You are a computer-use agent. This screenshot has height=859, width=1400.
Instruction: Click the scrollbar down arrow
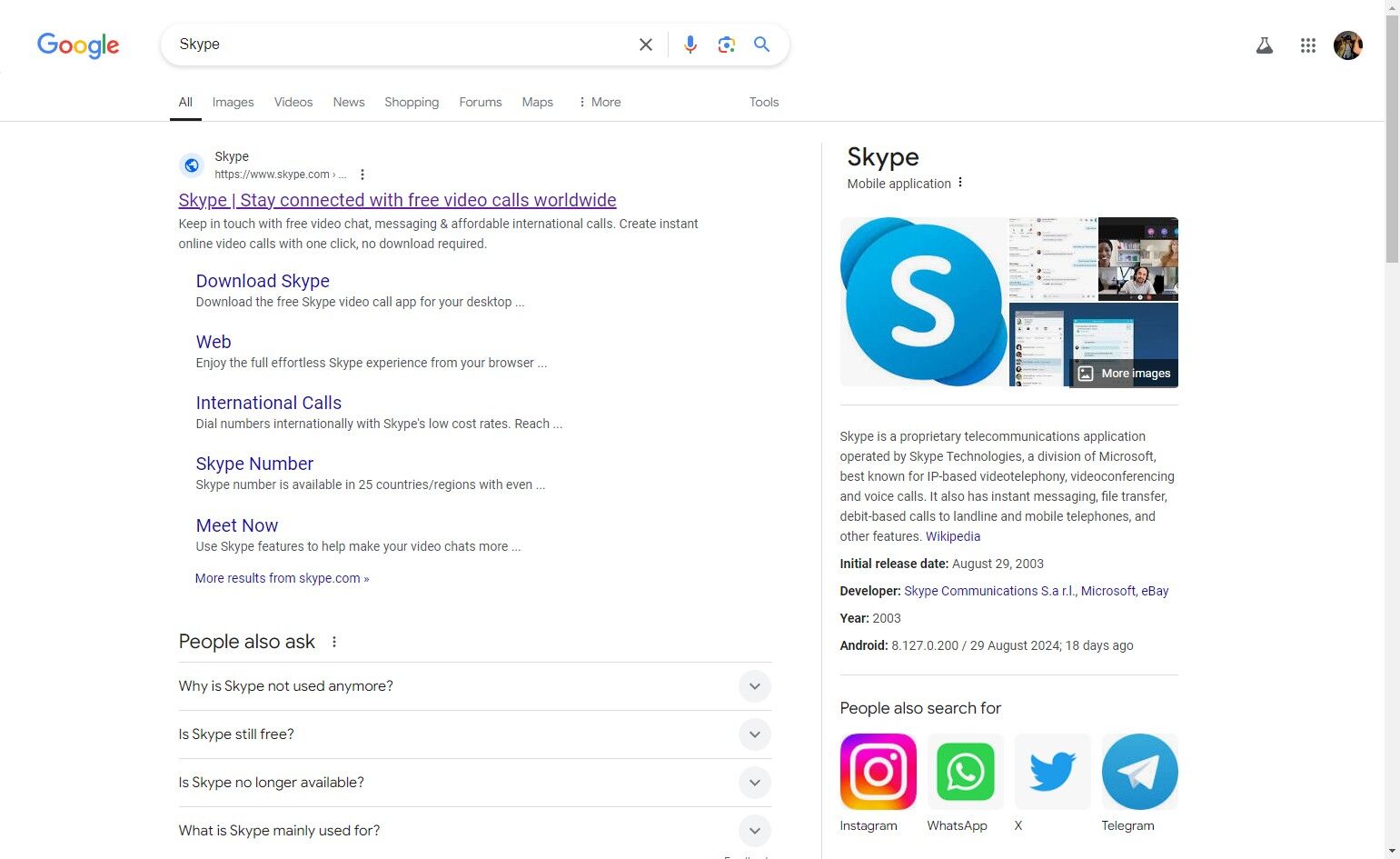[1392, 851]
